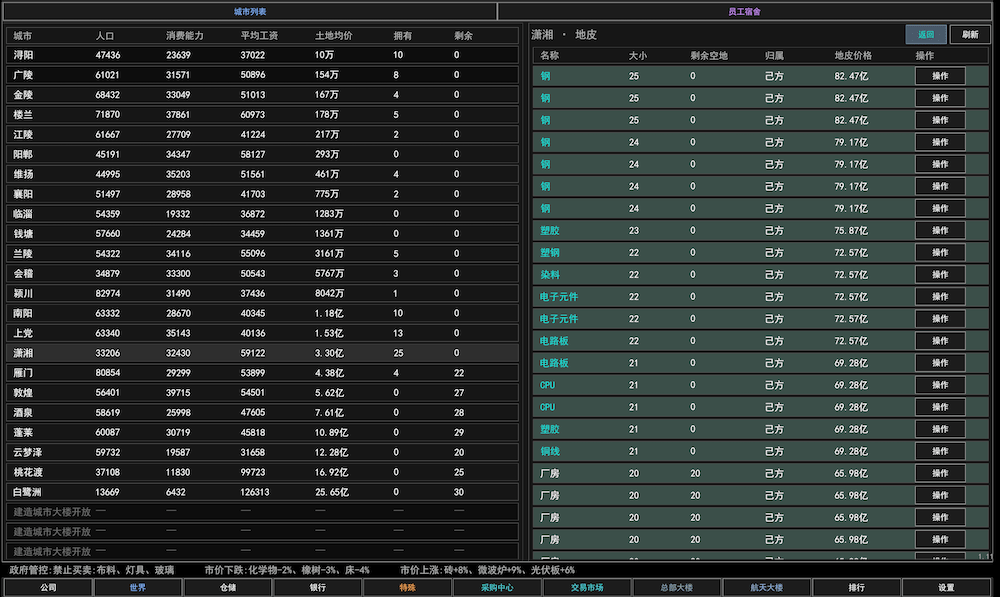
Task: Click 操作 button for the 染料 plot
Action: 940,274
